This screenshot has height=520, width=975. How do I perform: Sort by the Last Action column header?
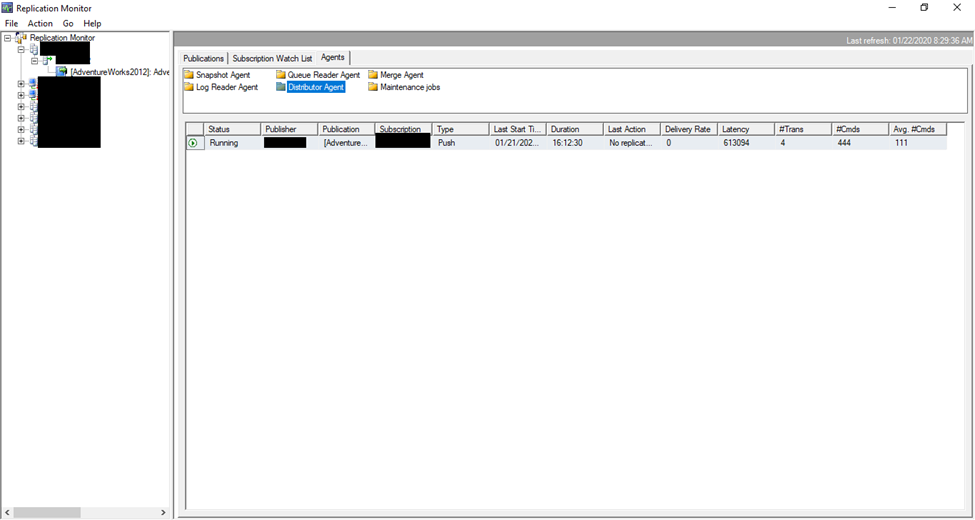click(x=632, y=129)
